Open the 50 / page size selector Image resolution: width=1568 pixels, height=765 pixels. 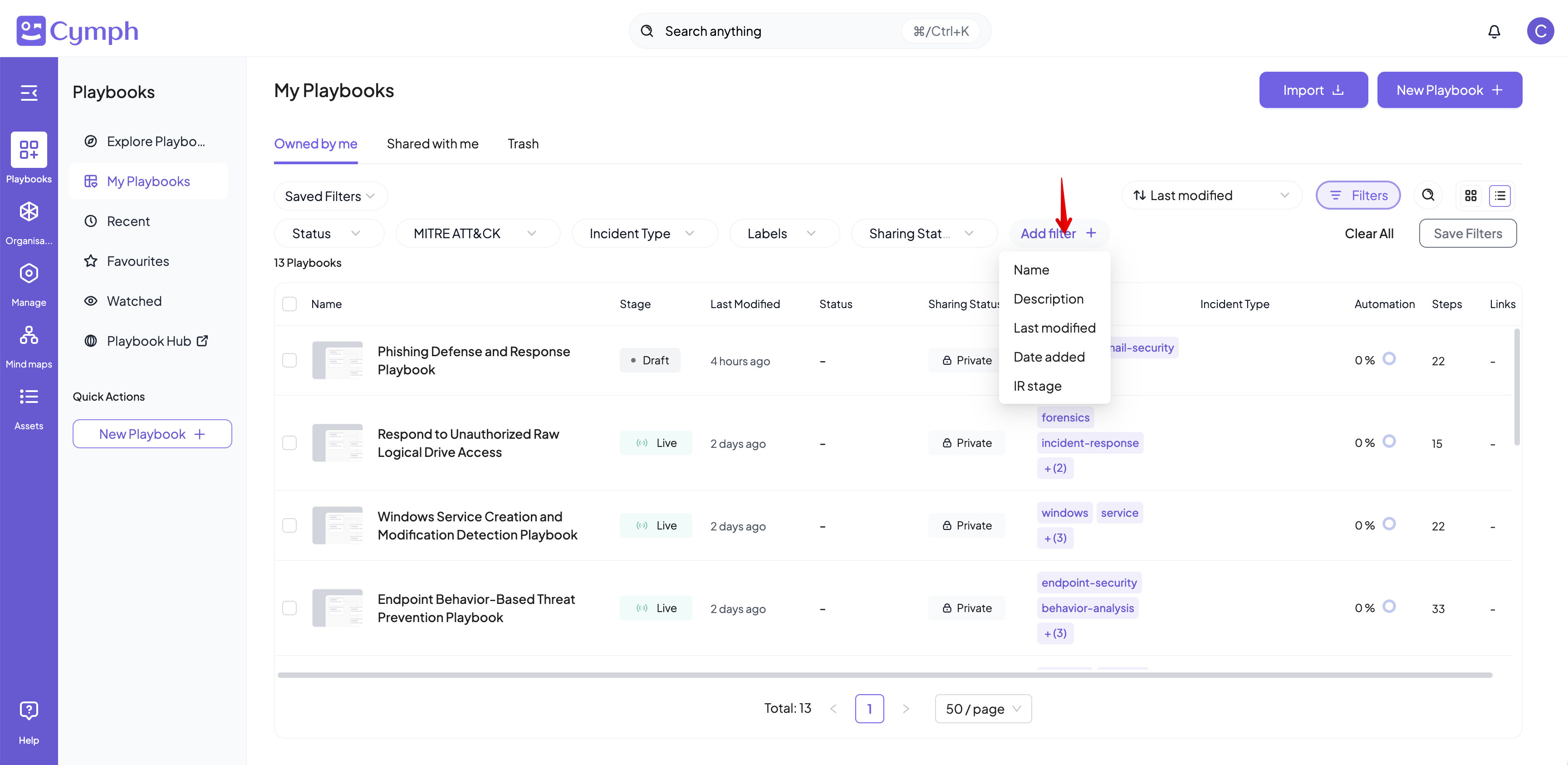click(982, 709)
